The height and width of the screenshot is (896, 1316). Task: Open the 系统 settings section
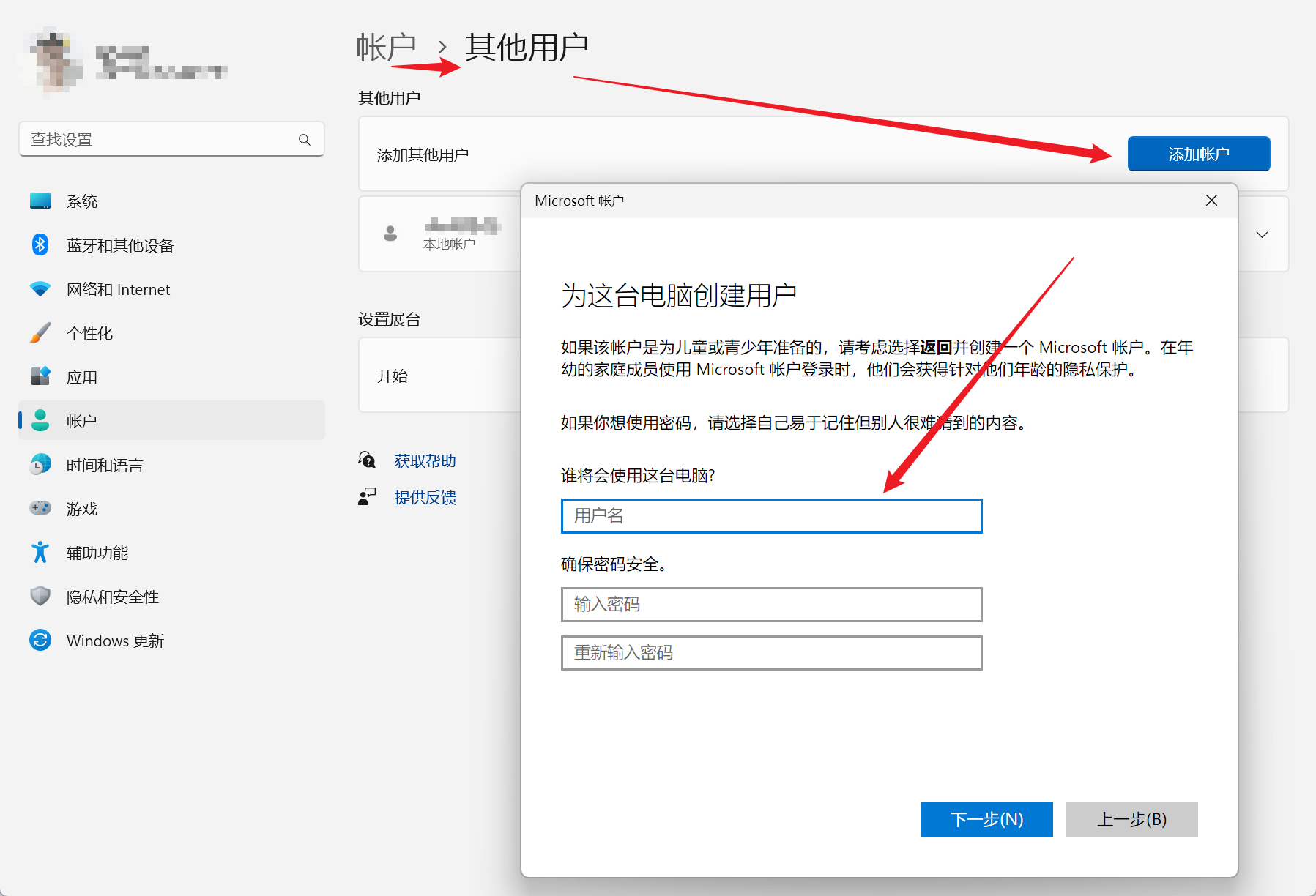(x=82, y=201)
